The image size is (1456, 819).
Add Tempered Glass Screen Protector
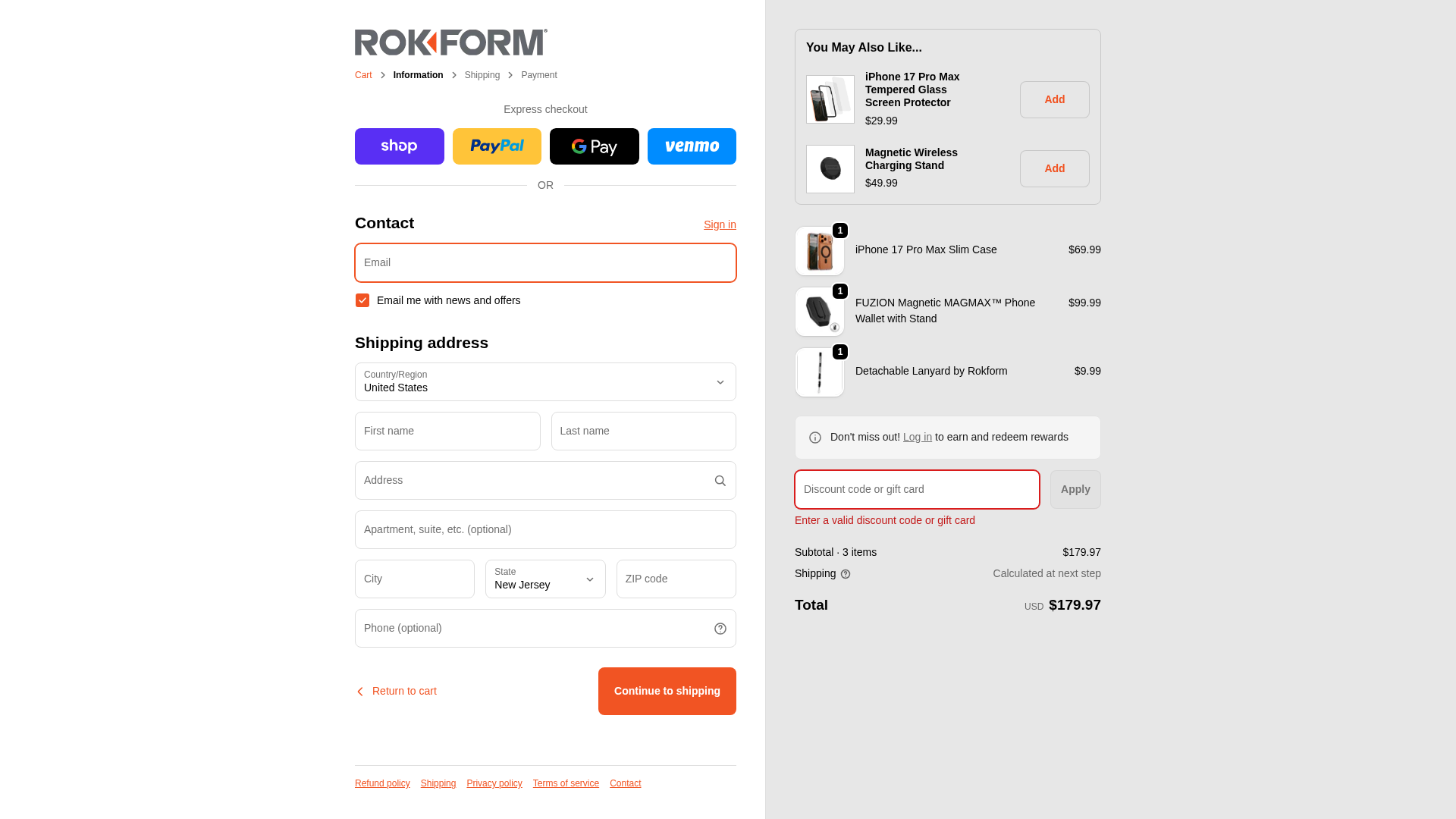1054,99
